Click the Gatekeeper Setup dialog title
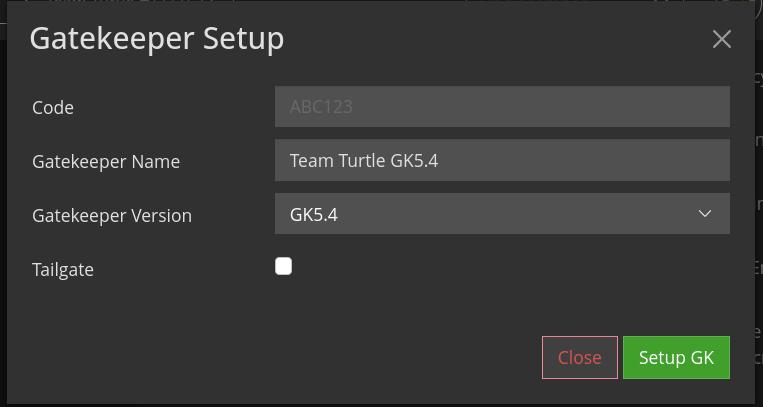Image resolution: width=763 pixels, height=407 pixels. click(157, 39)
